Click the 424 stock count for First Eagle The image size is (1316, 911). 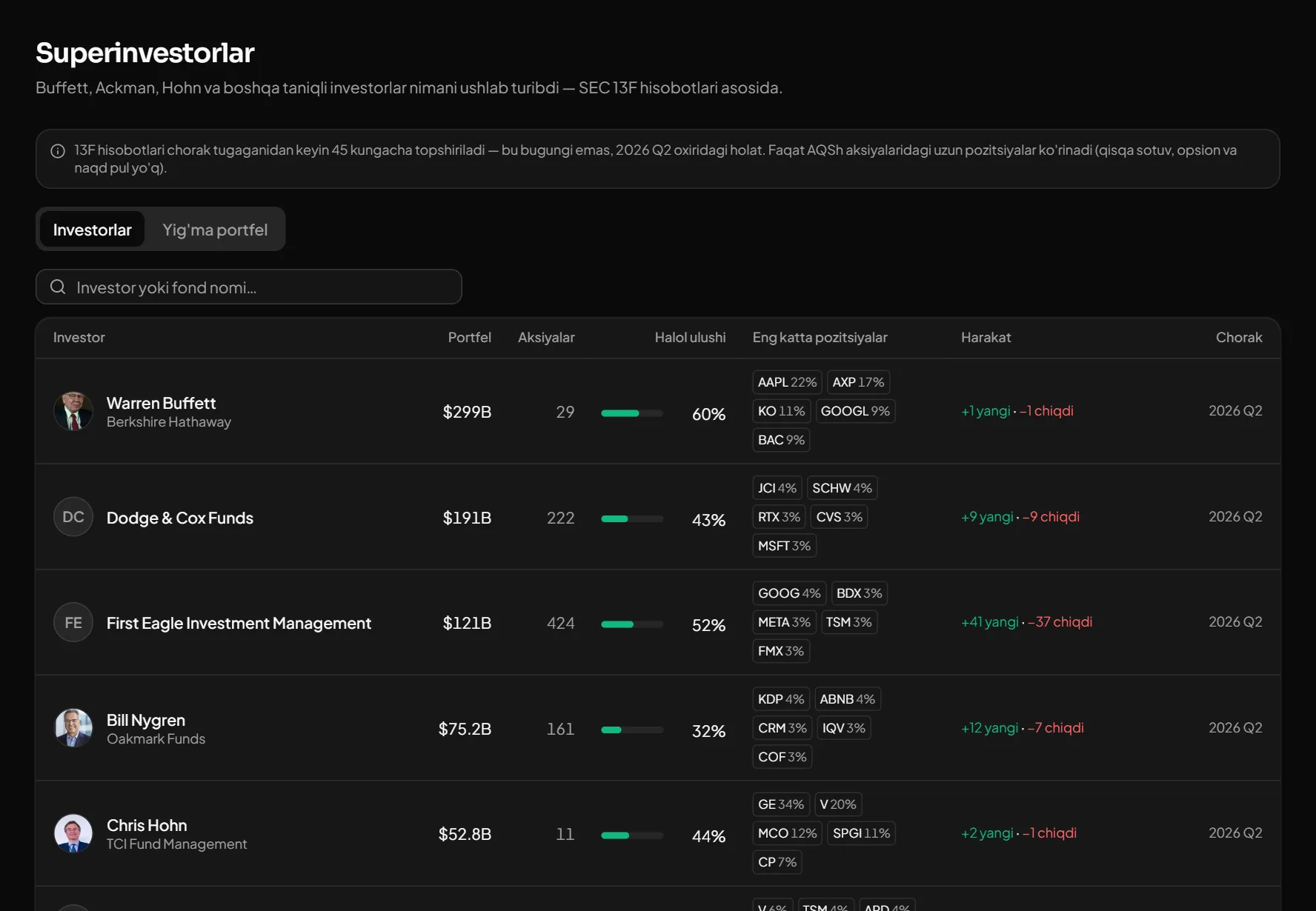point(561,624)
